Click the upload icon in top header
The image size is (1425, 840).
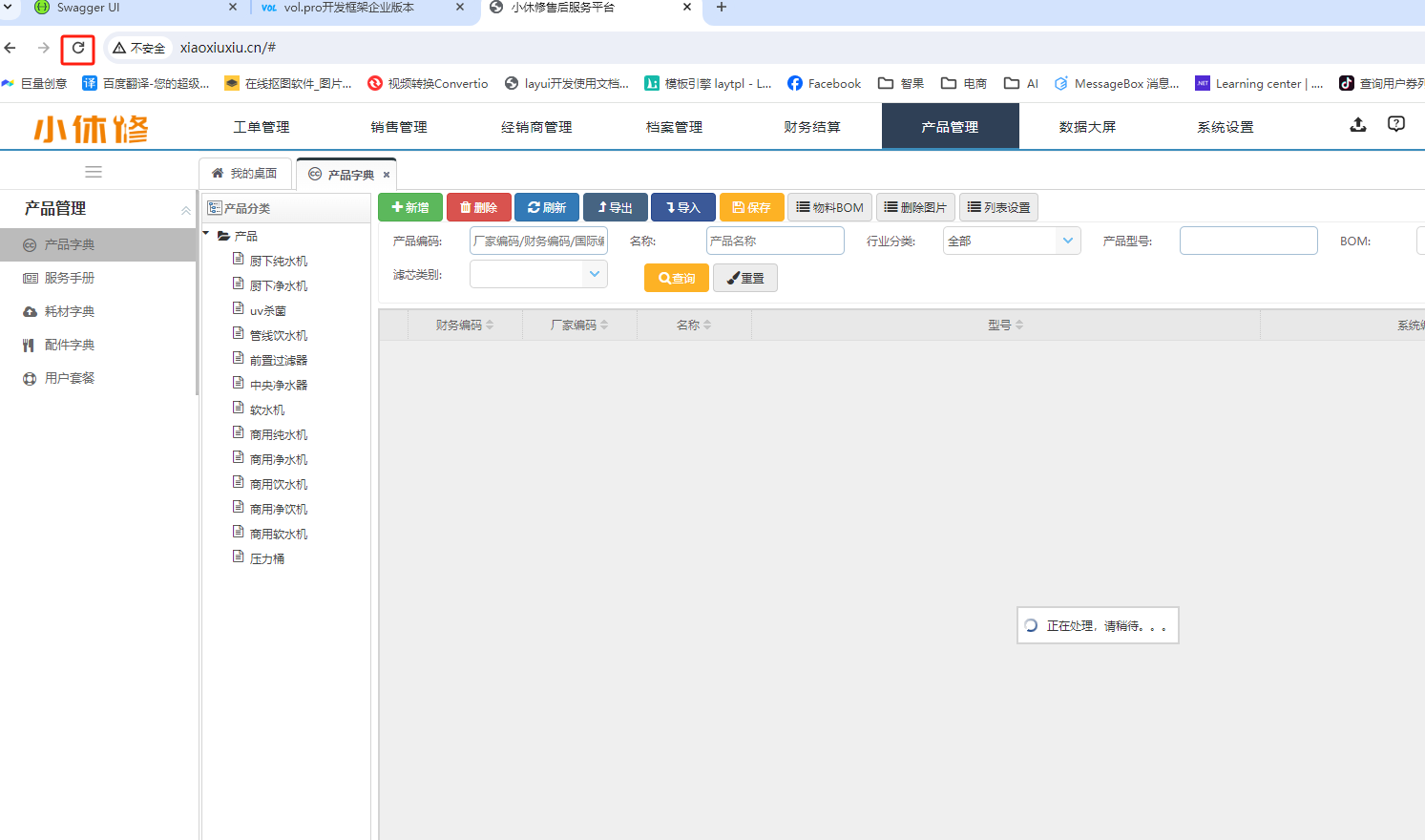click(x=1357, y=125)
